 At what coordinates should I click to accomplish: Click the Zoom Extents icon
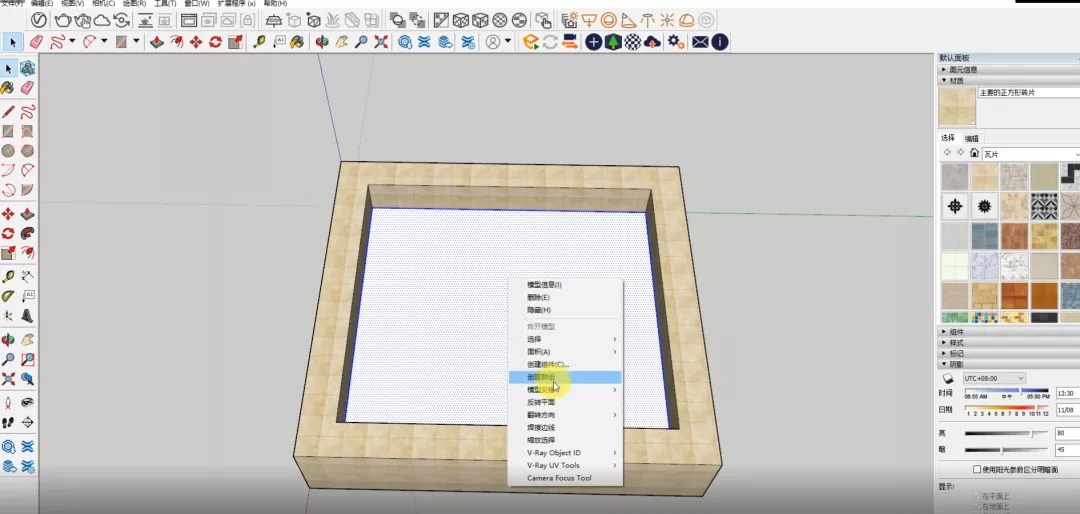[x=381, y=42]
